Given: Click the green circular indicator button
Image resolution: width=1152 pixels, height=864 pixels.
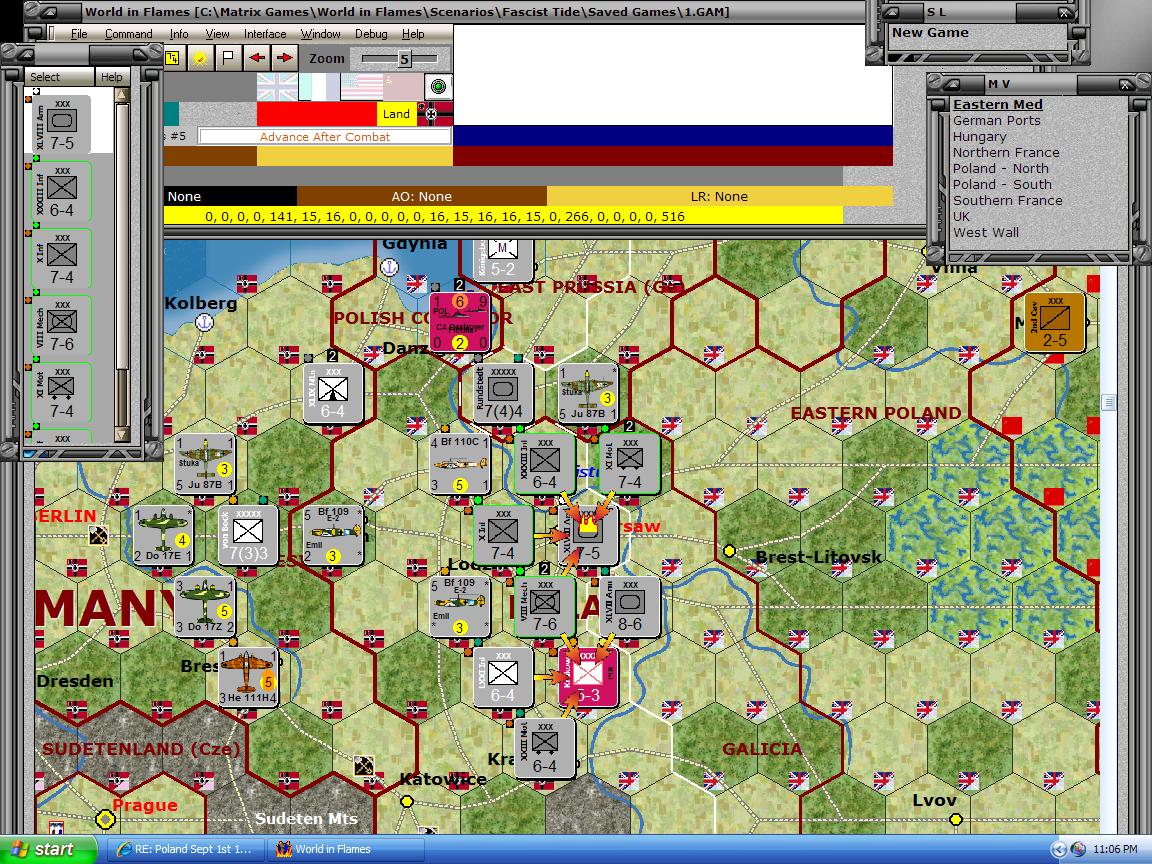Looking at the screenshot, I should 439,87.
